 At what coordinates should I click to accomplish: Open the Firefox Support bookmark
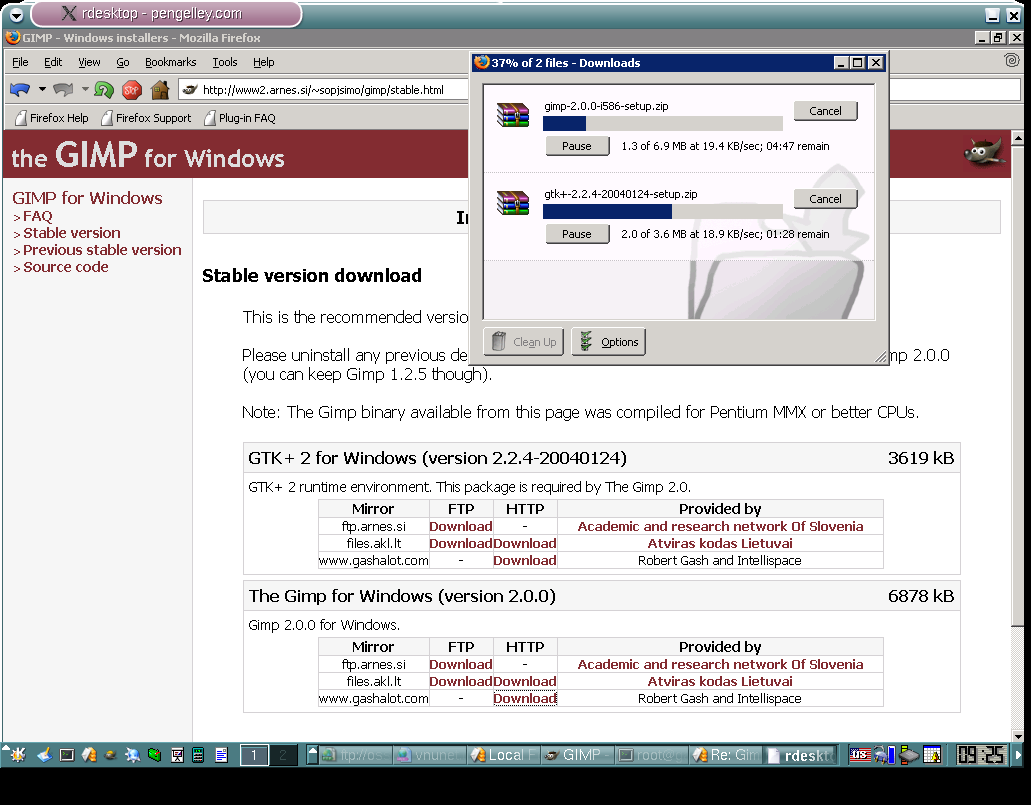(146, 118)
